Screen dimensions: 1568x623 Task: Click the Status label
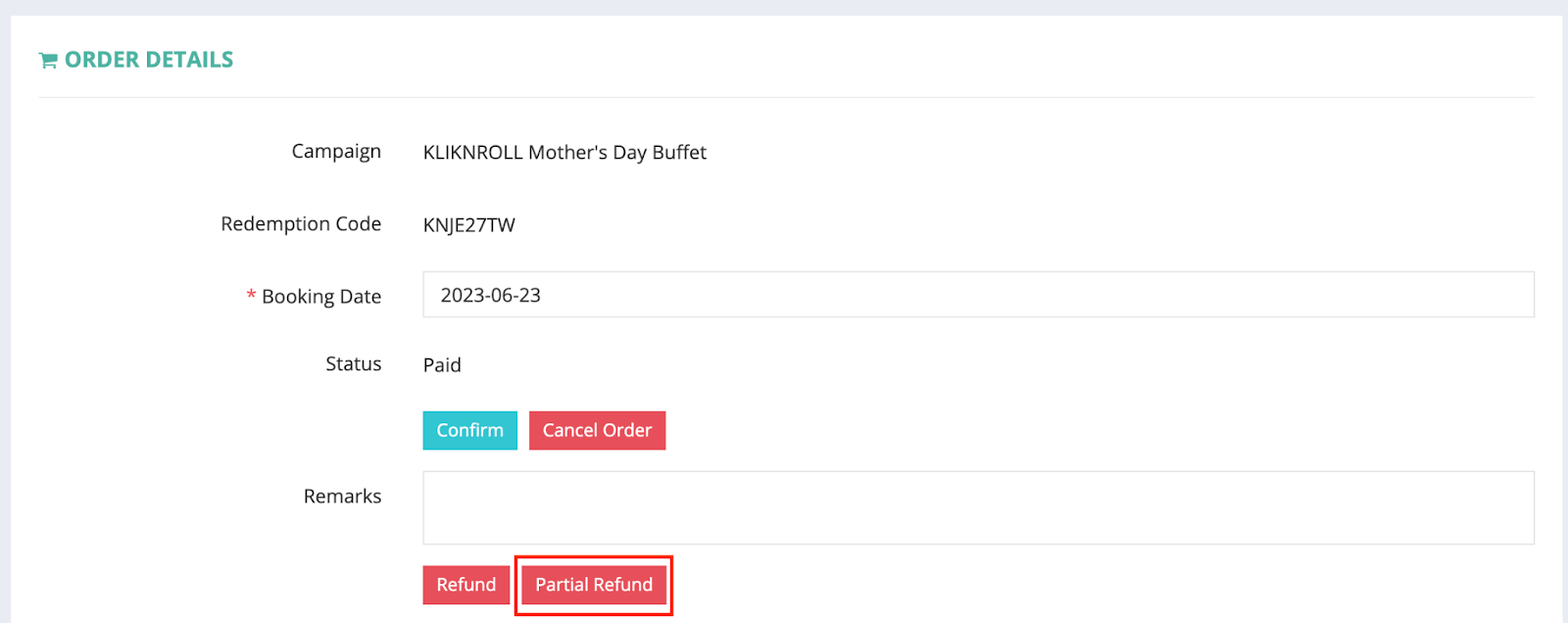pyautogui.click(x=354, y=363)
